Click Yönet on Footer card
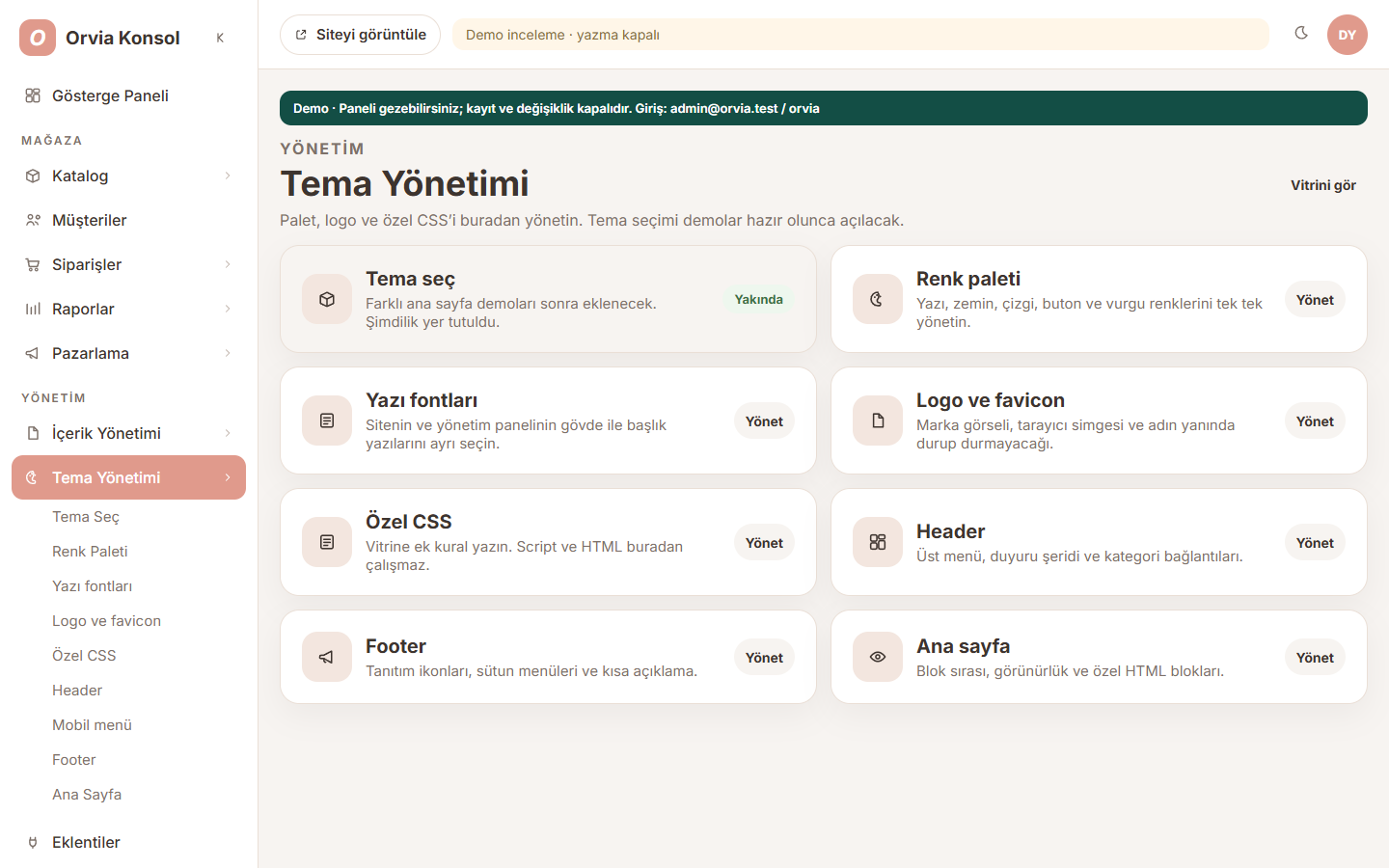This screenshot has height=868, width=1389. click(x=764, y=658)
